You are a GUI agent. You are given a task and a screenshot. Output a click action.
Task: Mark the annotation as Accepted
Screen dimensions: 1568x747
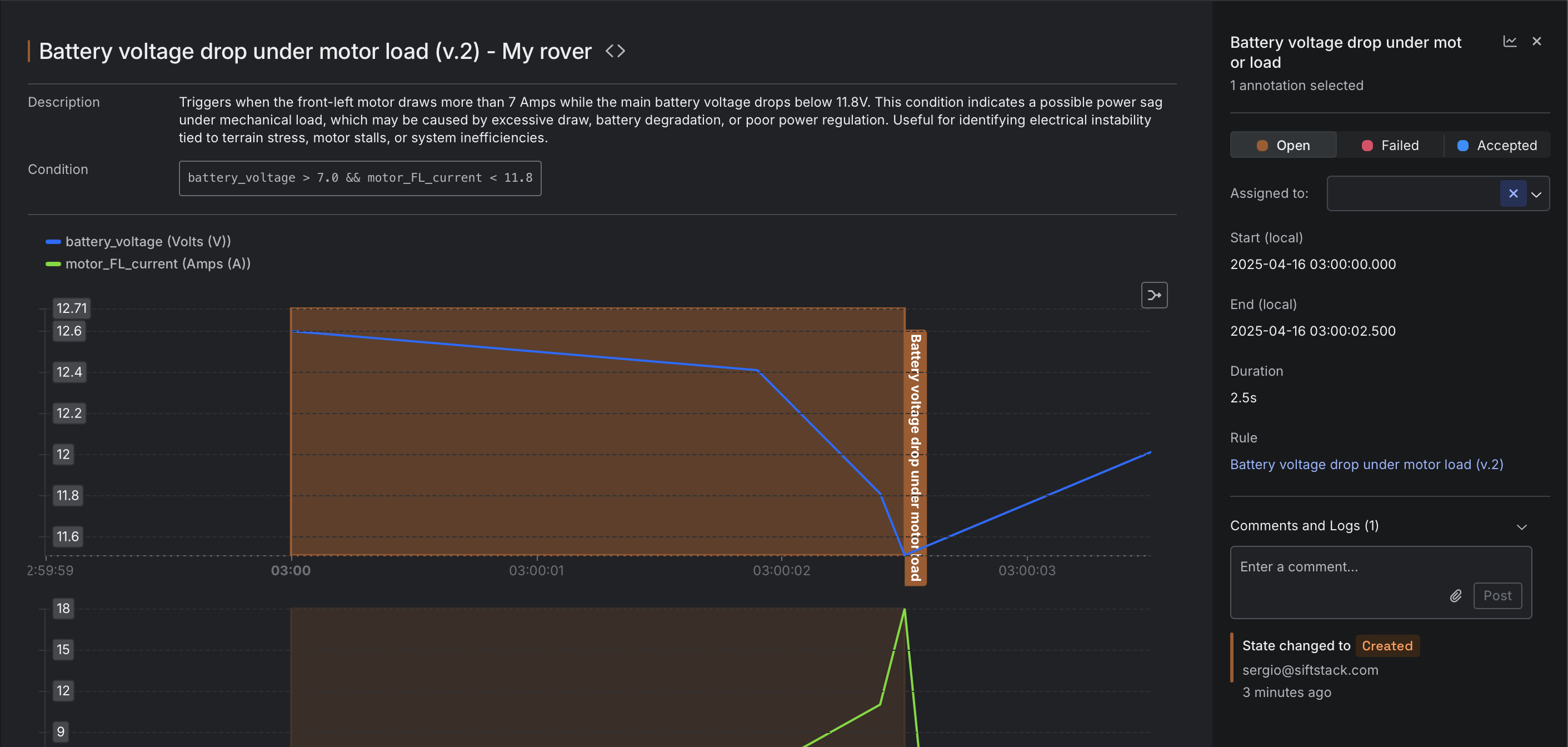click(x=1497, y=146)
